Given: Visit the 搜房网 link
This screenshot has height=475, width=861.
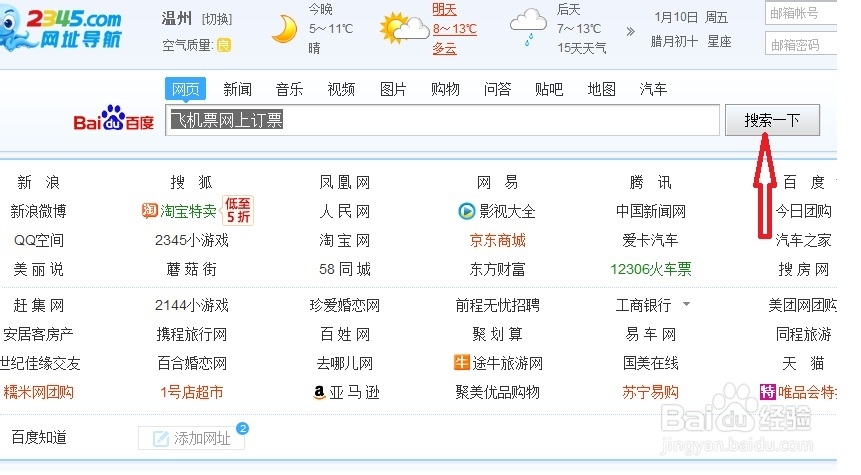Looking at the screenshot, I should click(x=803, y=269).
